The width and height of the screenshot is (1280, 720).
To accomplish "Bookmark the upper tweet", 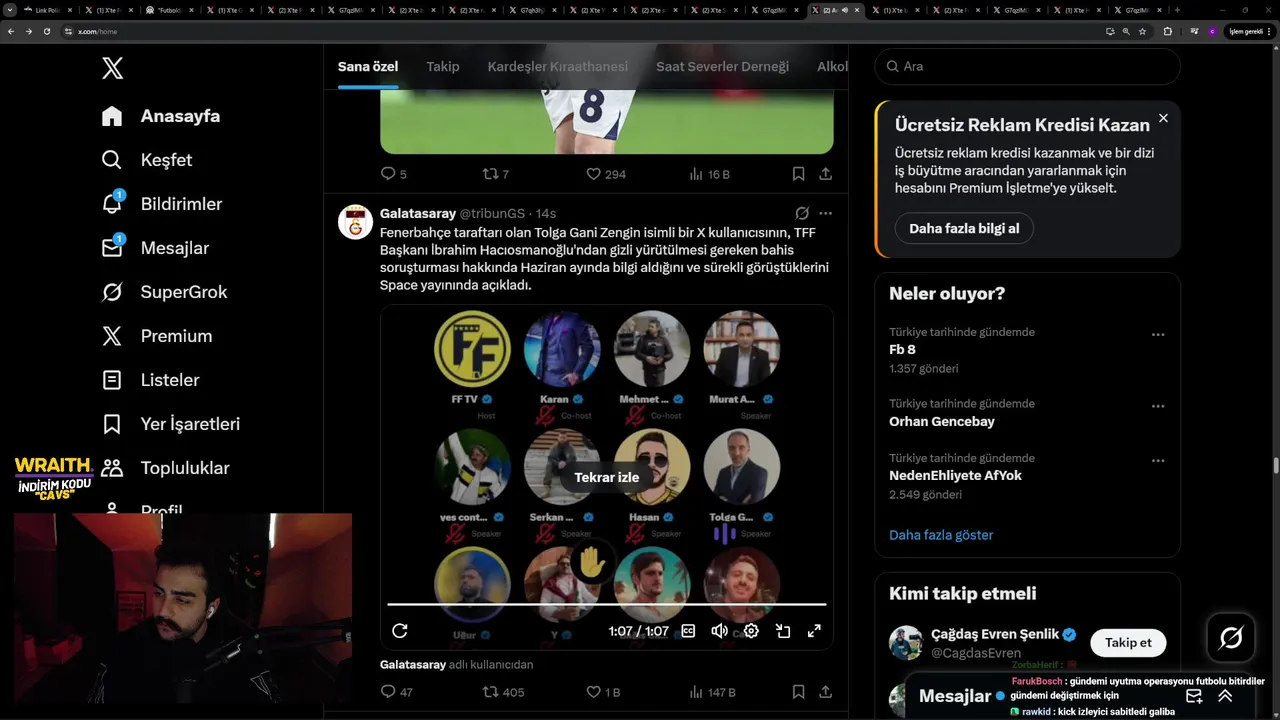I will [x=798, y=174].
